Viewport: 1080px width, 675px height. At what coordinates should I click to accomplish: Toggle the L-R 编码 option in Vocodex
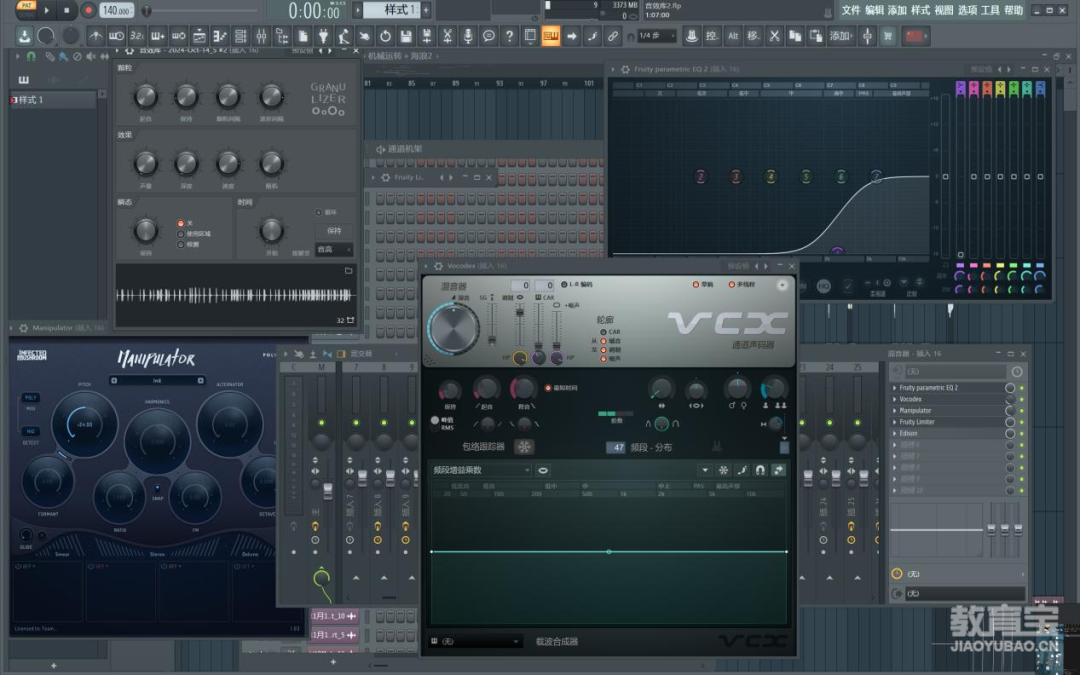click(x=564, y=284)
